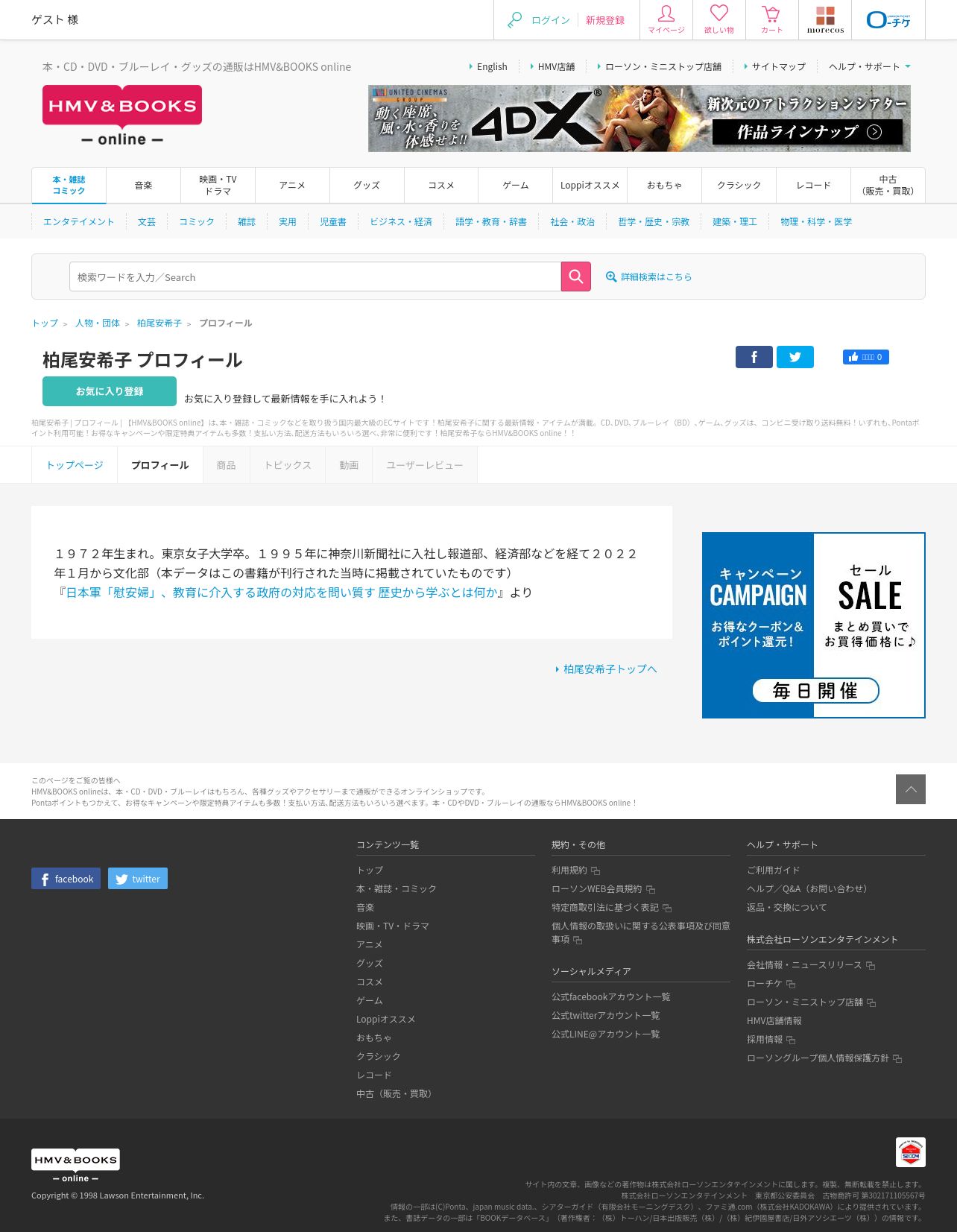
Task: Open the shopping cart icon
Action: (771, 19)
